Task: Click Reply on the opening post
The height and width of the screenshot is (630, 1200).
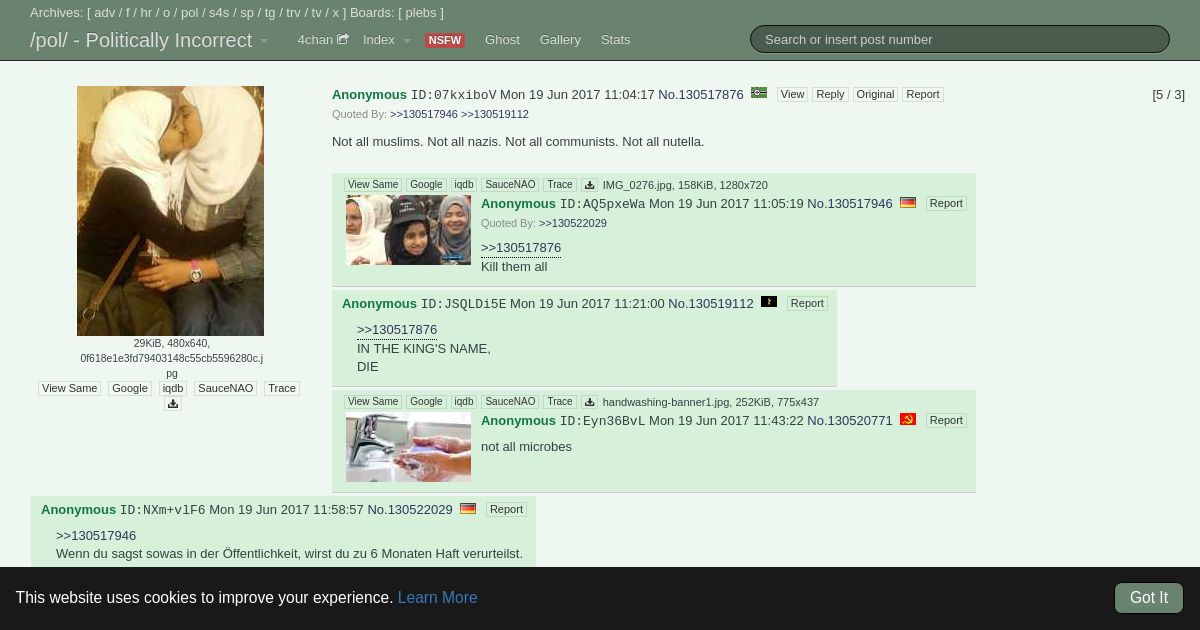Action: (830, 94)
